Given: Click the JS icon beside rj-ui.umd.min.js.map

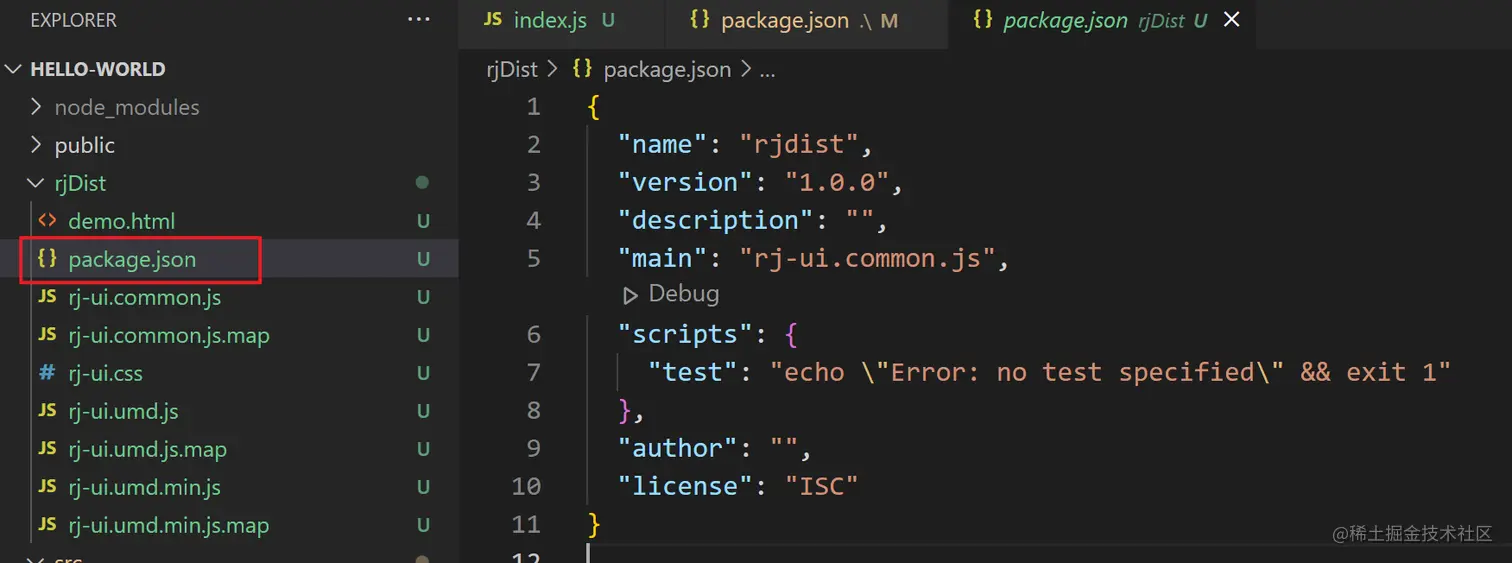Looking at the screenshot, I should pos(47,524).
